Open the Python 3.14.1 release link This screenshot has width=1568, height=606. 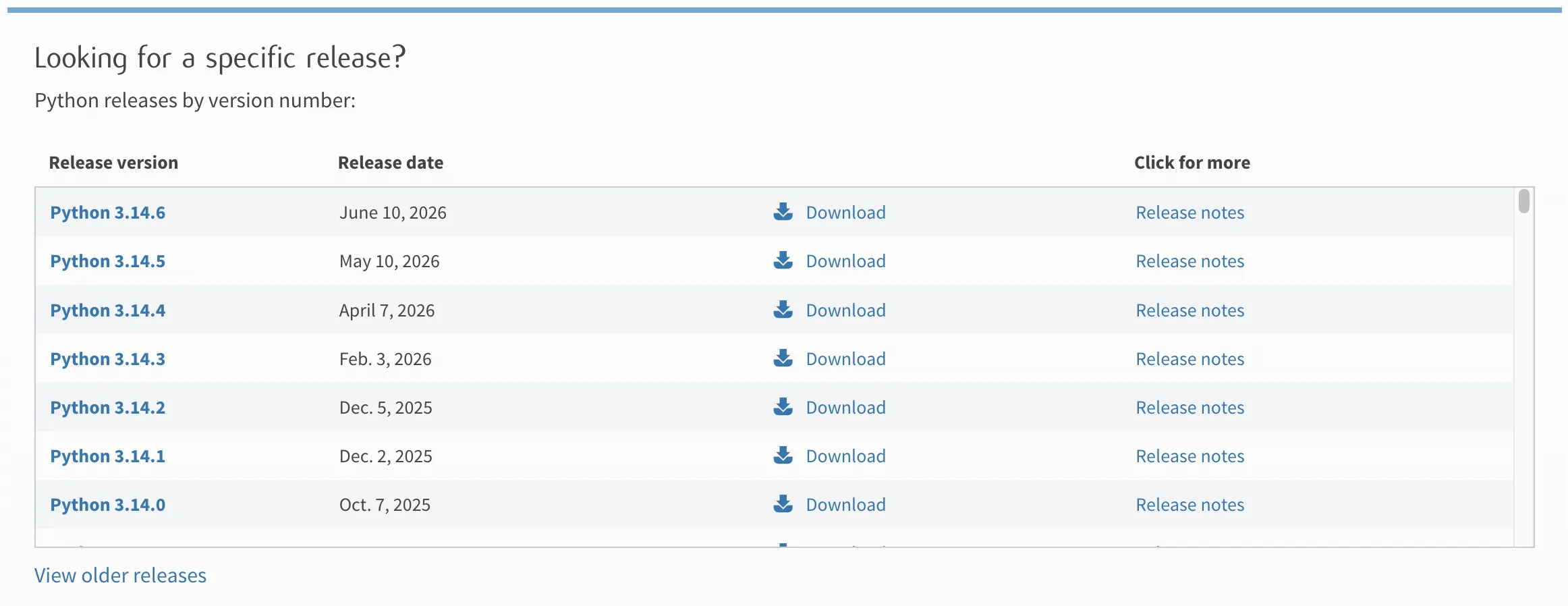(108, 456)
